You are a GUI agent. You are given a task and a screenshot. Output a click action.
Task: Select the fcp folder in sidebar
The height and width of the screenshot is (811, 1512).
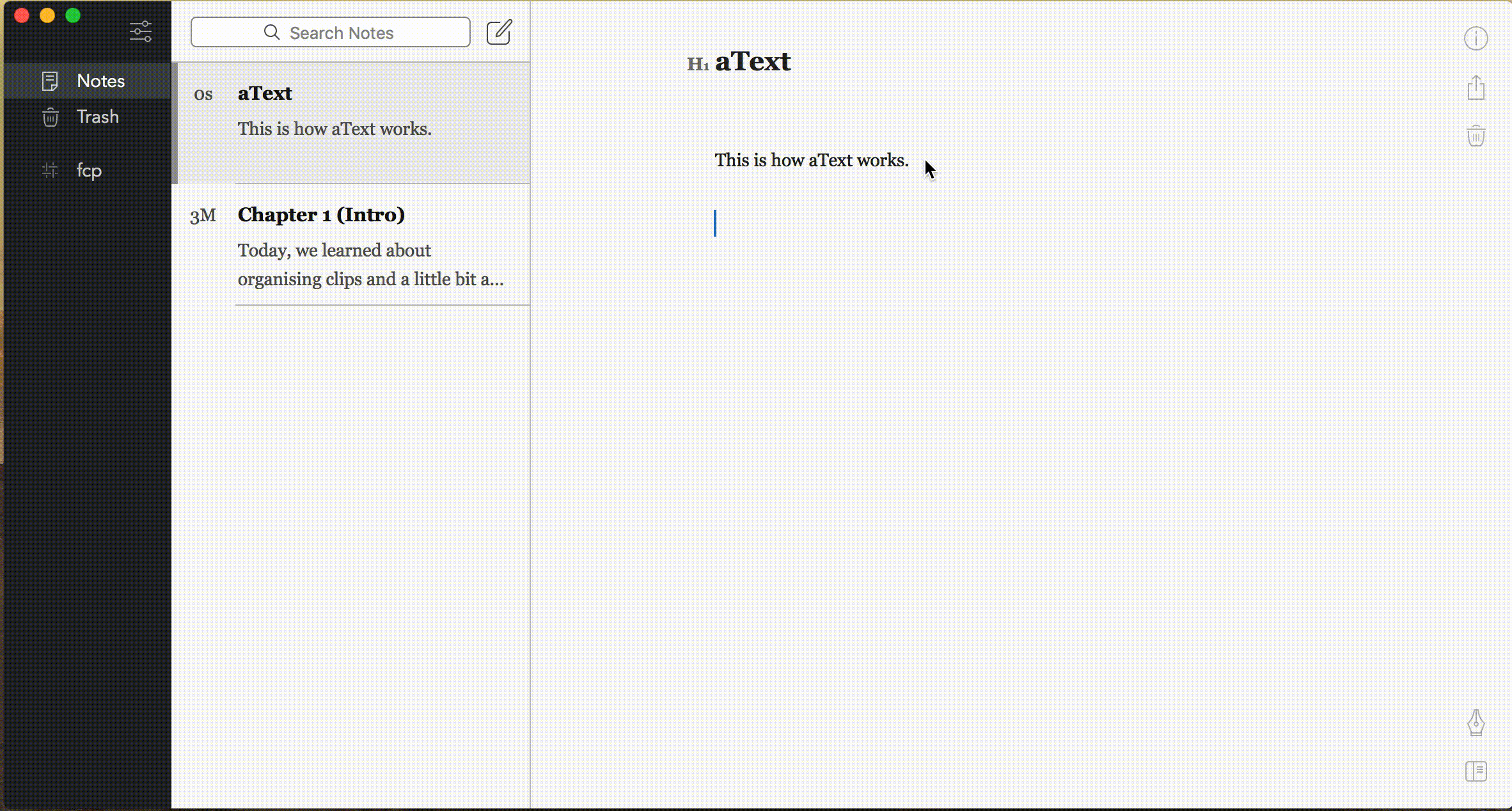pyautogui.click(x=89, y=170)
